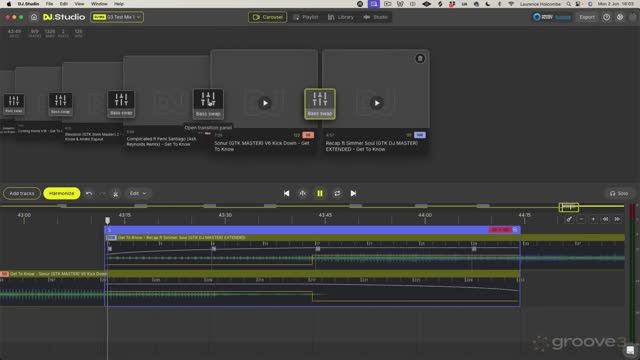The width and height of the screenshot is (640, 360).
Task: Open the Help menu
Action: pos(119,4)
